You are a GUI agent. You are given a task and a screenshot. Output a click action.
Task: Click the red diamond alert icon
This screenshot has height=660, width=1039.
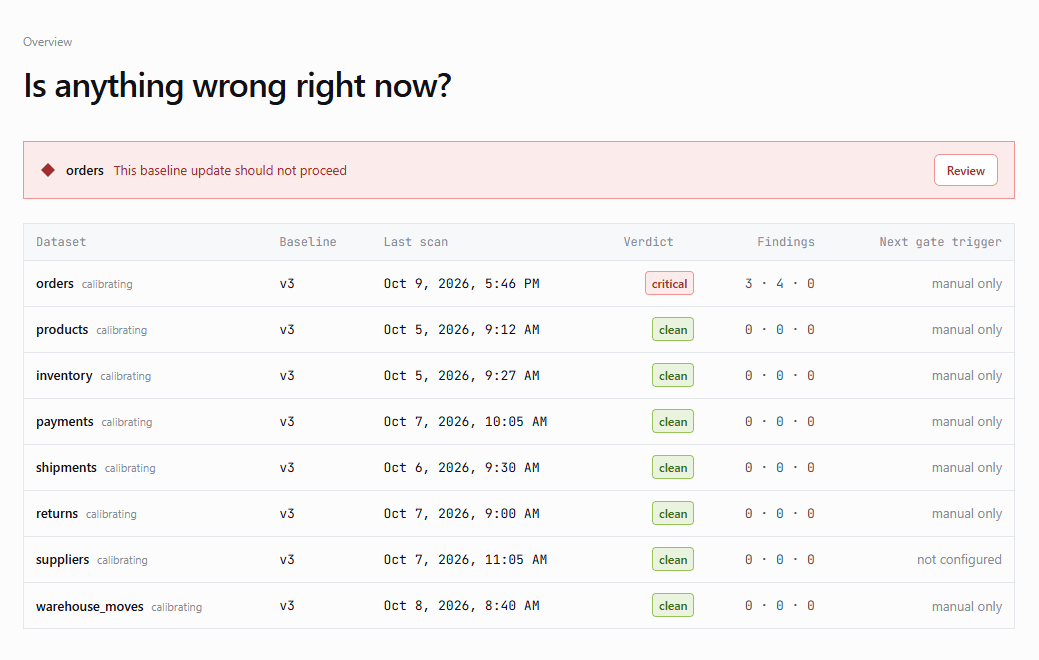(x=48, y=170)
